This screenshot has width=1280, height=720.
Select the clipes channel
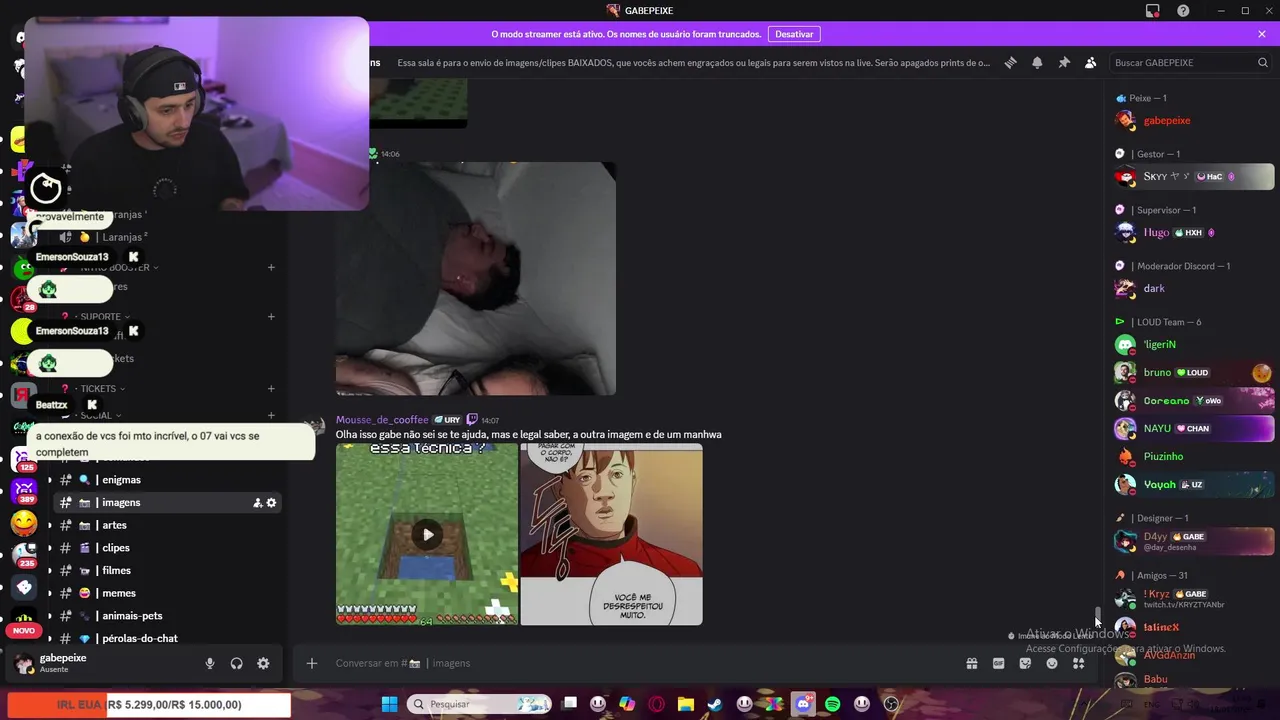point(168,548)
